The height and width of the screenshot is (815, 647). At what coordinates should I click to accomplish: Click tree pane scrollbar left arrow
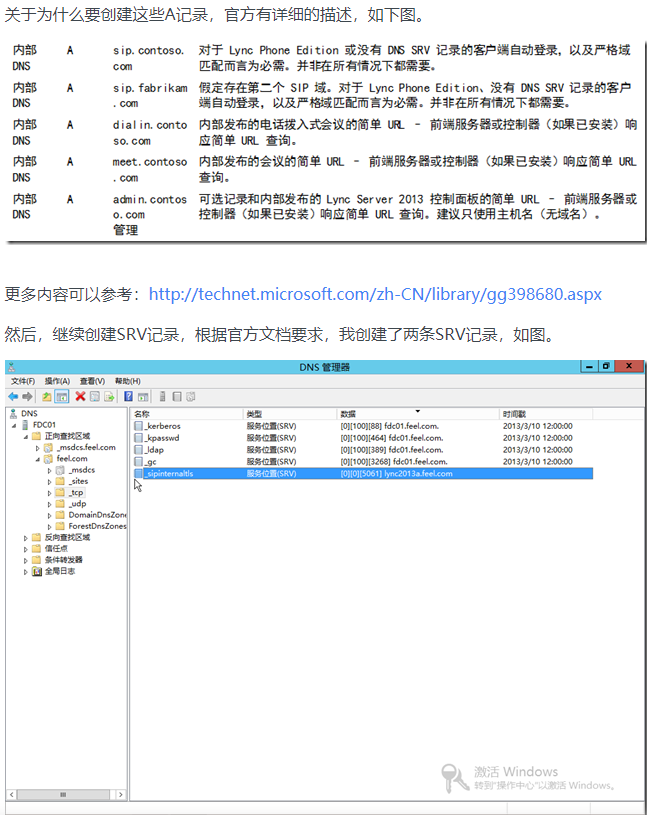11,795
